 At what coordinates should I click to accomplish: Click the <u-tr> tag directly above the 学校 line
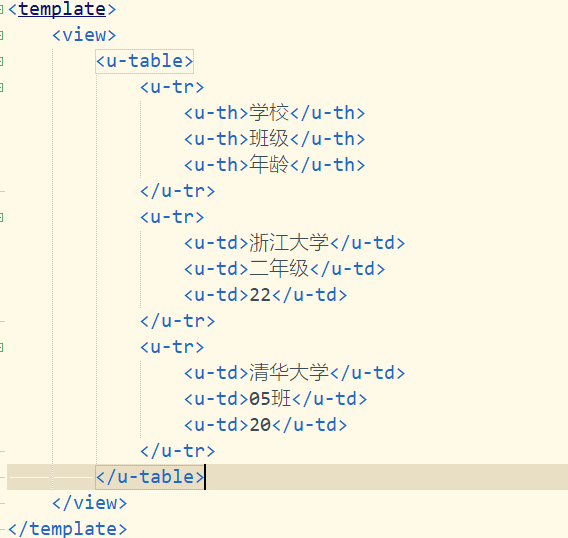pos(172,87)
